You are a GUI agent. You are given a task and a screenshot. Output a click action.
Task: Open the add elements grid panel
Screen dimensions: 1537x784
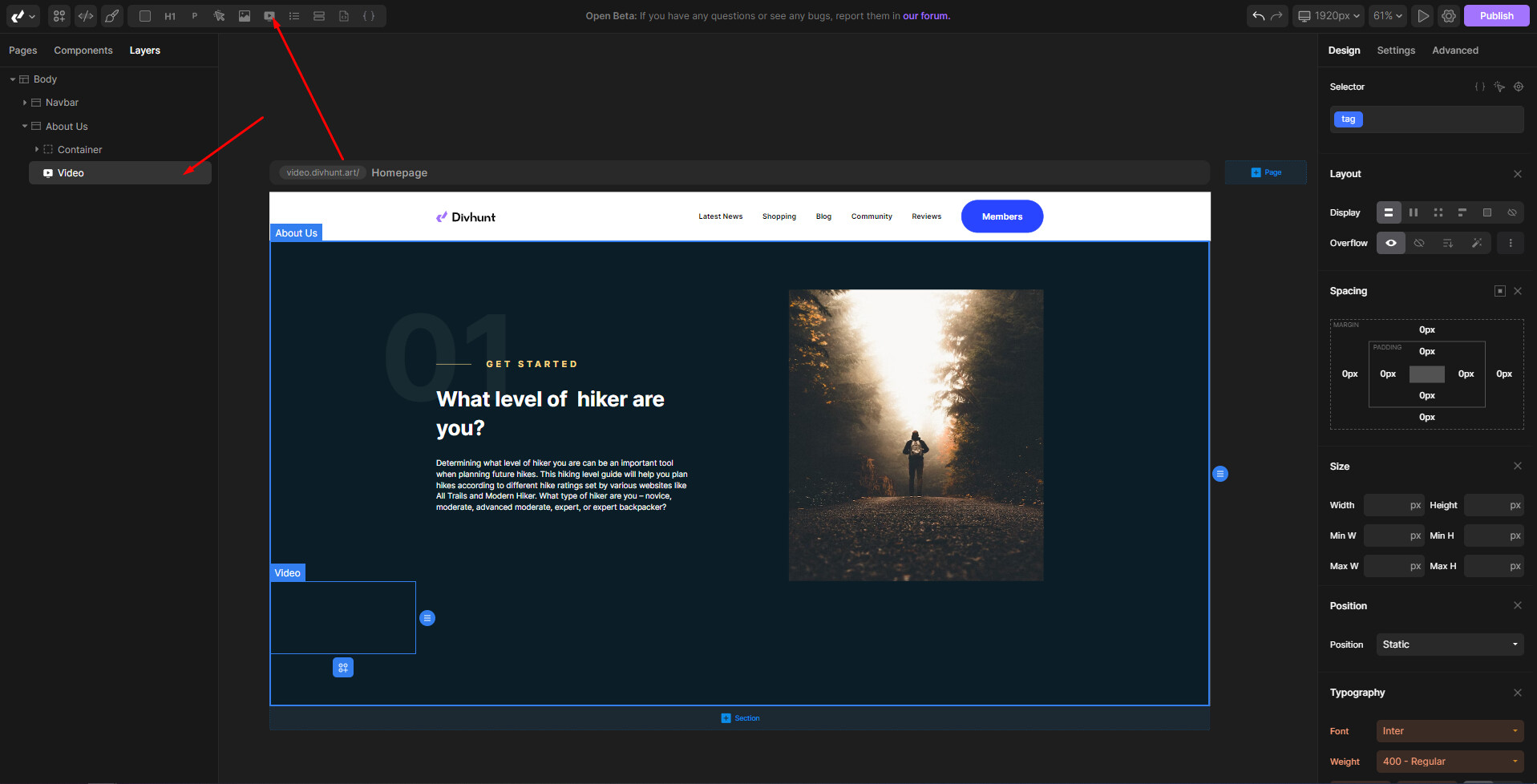(59, 16)
